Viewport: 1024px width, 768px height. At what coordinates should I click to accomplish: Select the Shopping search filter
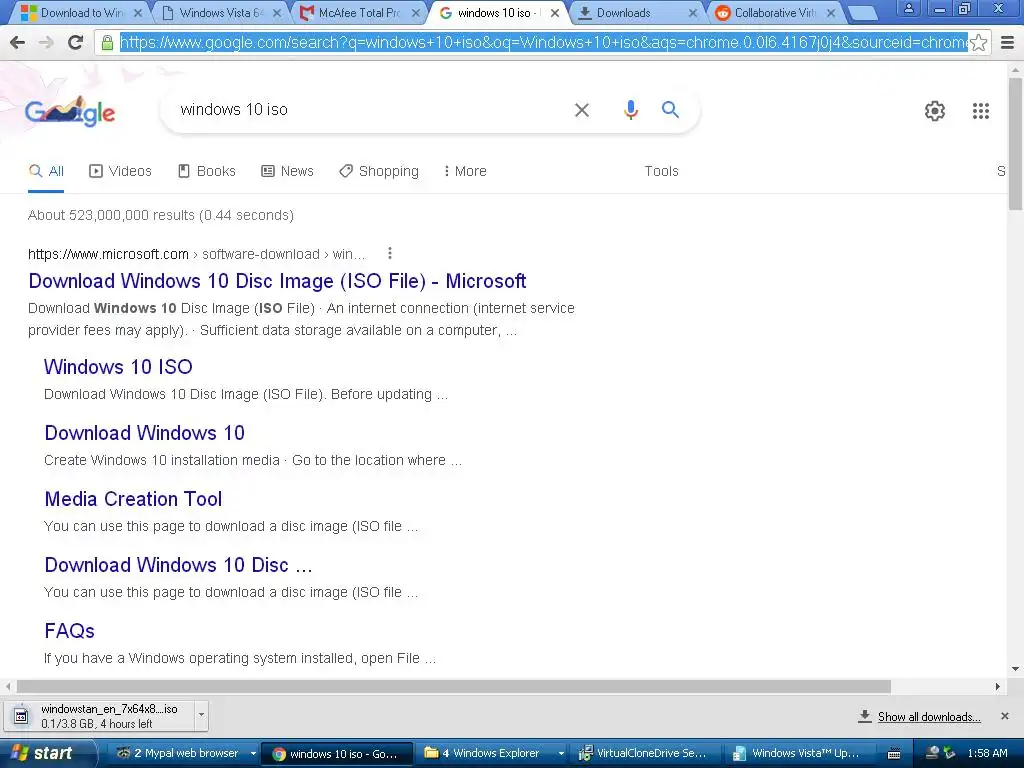(x=379, y=171)
